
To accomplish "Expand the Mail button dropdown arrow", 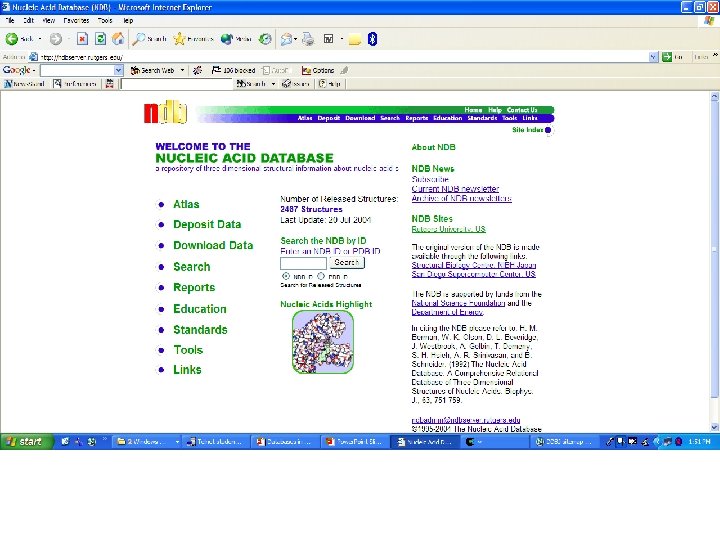I will point(295,39).
